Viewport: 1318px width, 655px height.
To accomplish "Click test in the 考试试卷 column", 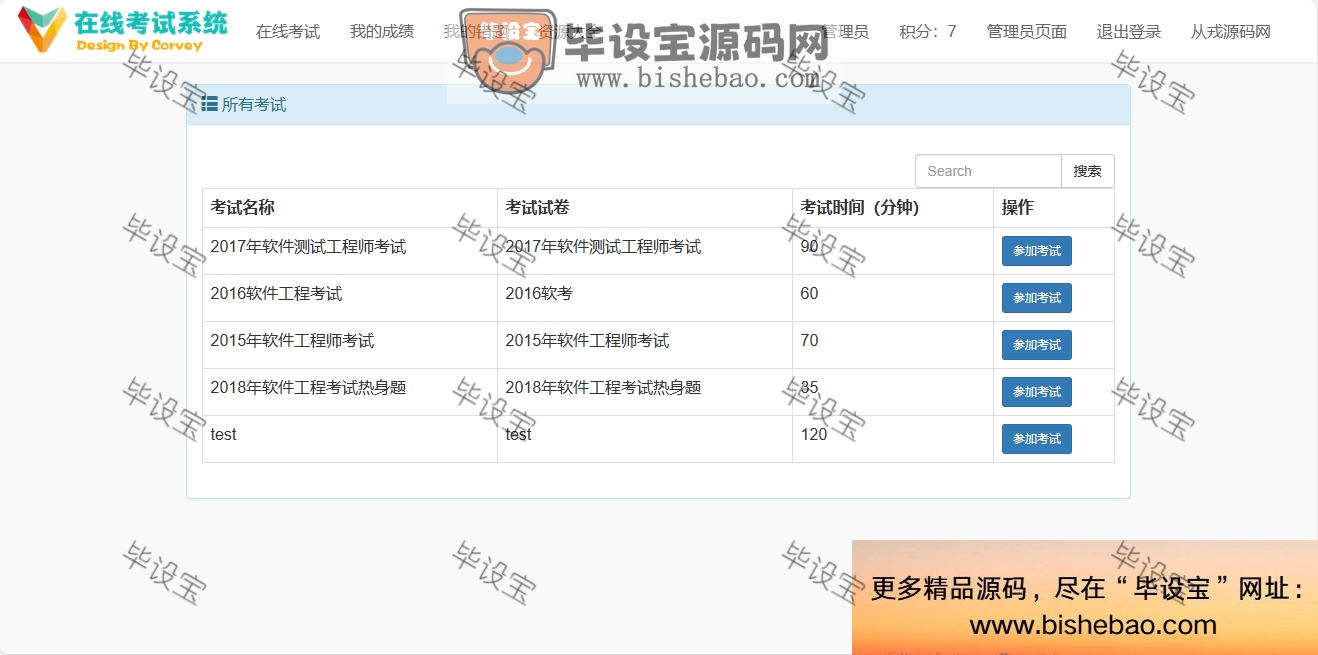I will coord(518,434).
